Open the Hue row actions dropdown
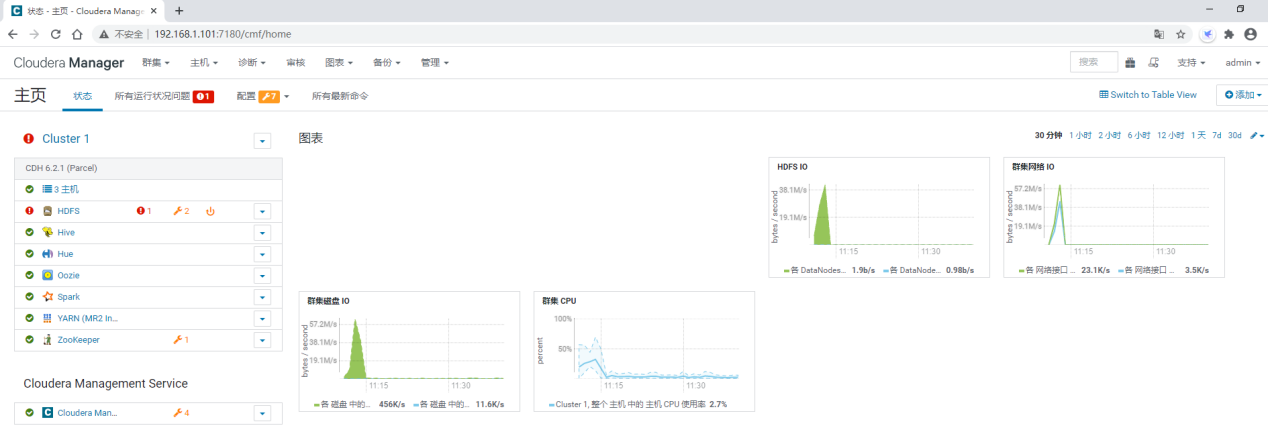Image resolution: width=1268 pixels, height=442 pixels. coord(263,254)
